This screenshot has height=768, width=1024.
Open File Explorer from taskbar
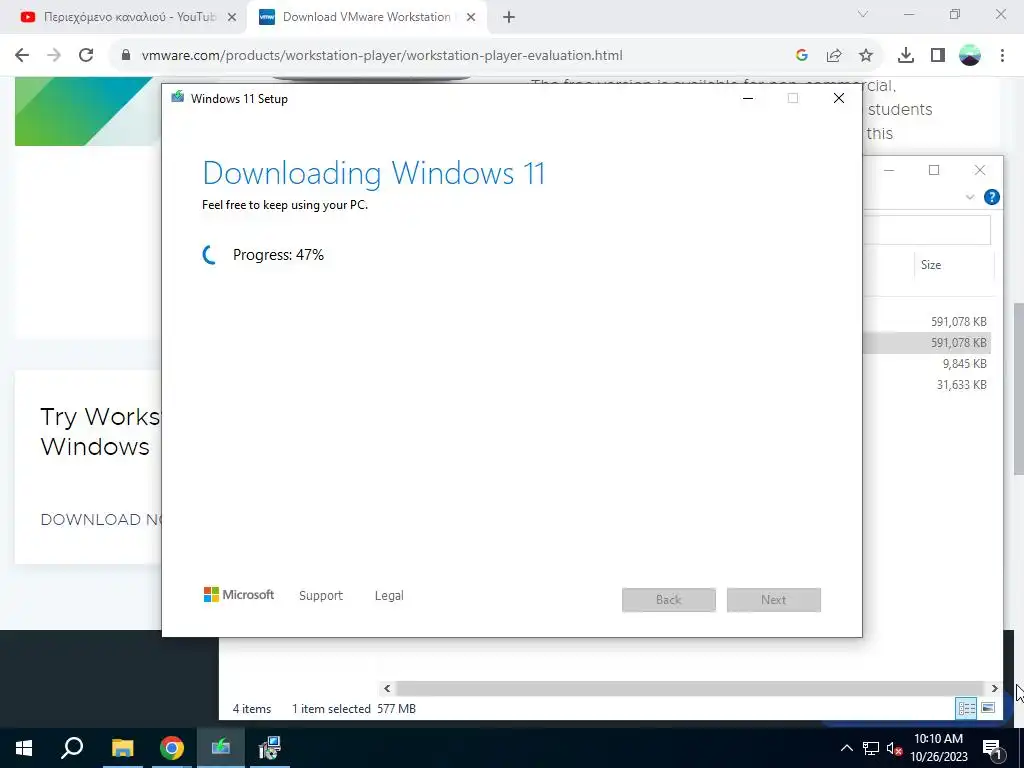tap(122, 748)
